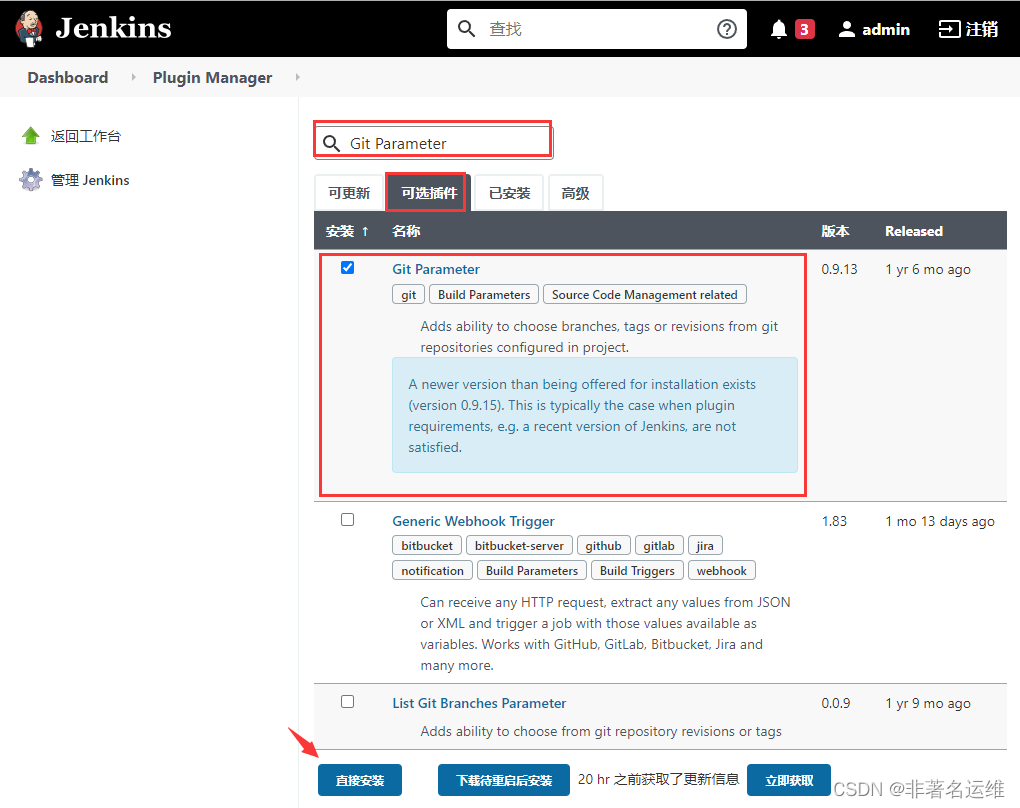Open List Git Branches Parameter link
The width and height of the screenshot is (1020, 808).
pyautogui.click(x=479, y=703)
